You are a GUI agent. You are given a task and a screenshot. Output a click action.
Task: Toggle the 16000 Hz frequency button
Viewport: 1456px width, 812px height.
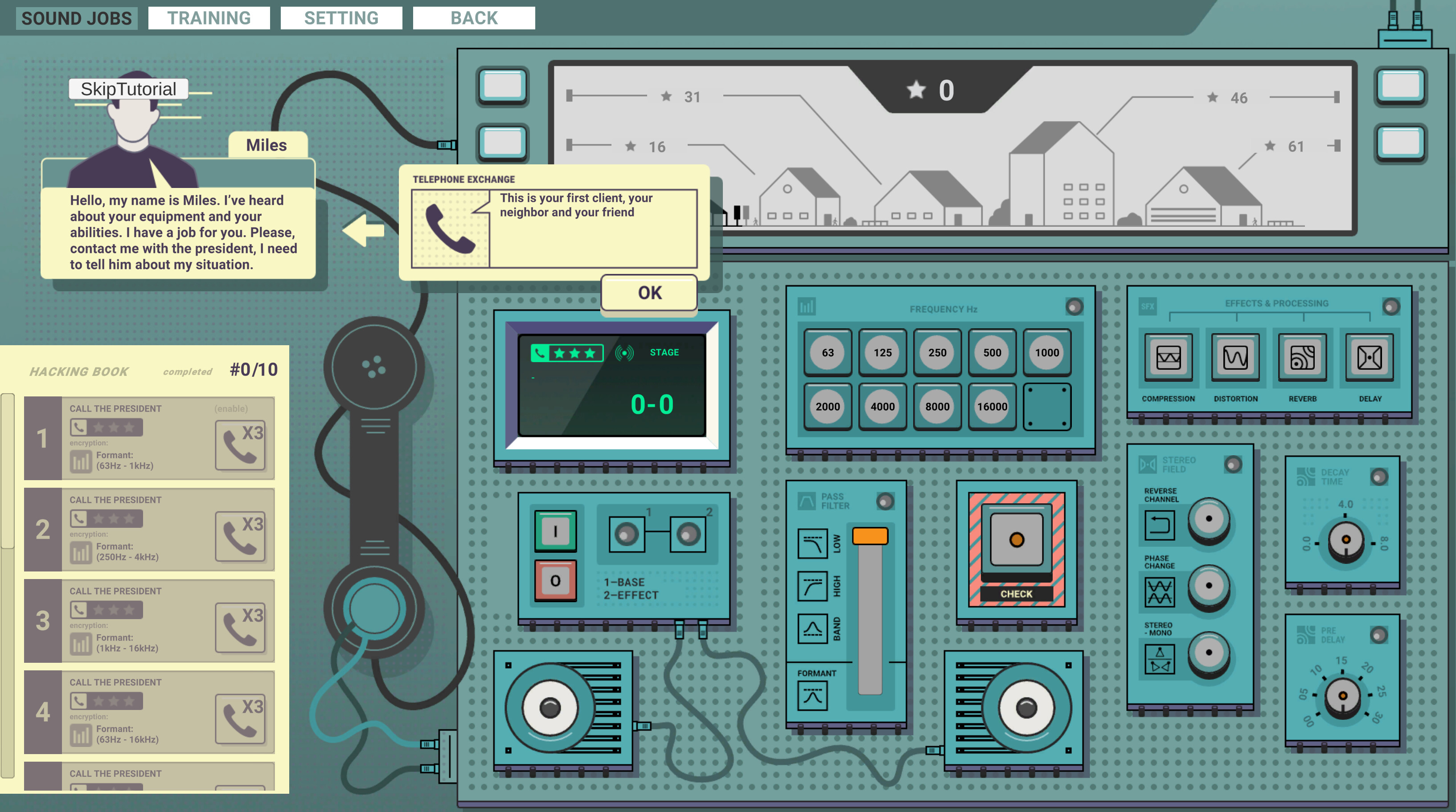[992, 406]
